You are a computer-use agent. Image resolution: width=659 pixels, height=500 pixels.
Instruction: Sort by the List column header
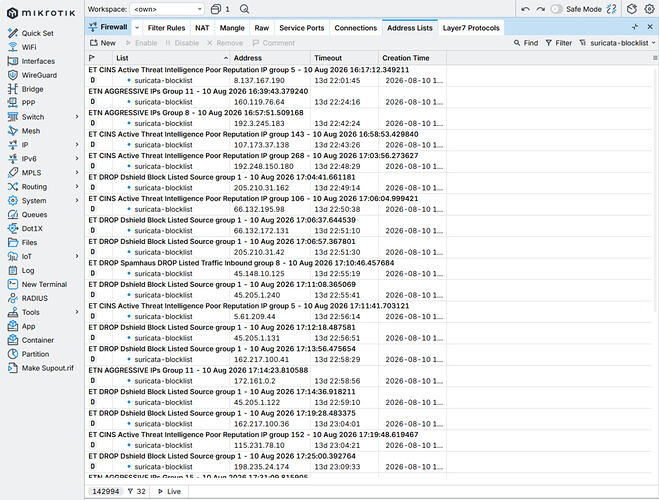[x=171, y=58]
